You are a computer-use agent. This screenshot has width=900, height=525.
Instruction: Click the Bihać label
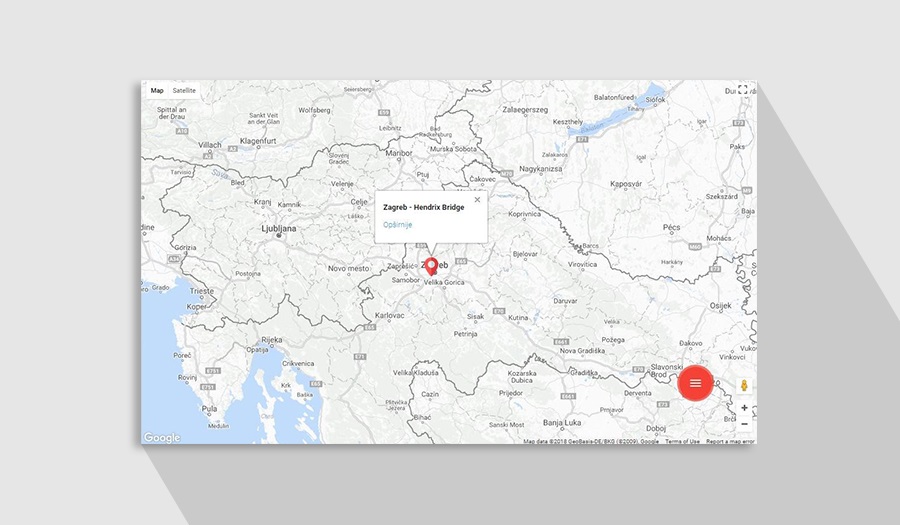(x=422, y=417)
